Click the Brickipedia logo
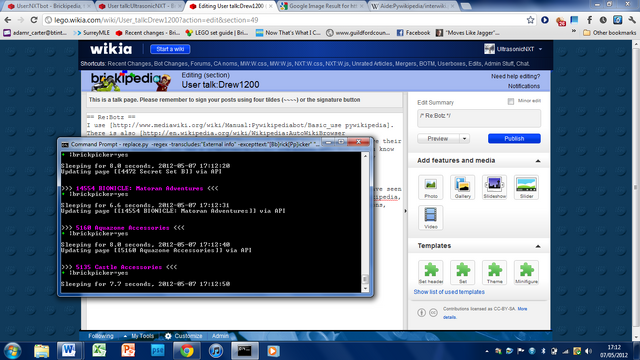This screenshot has width=640, height=360. [131, 80]
